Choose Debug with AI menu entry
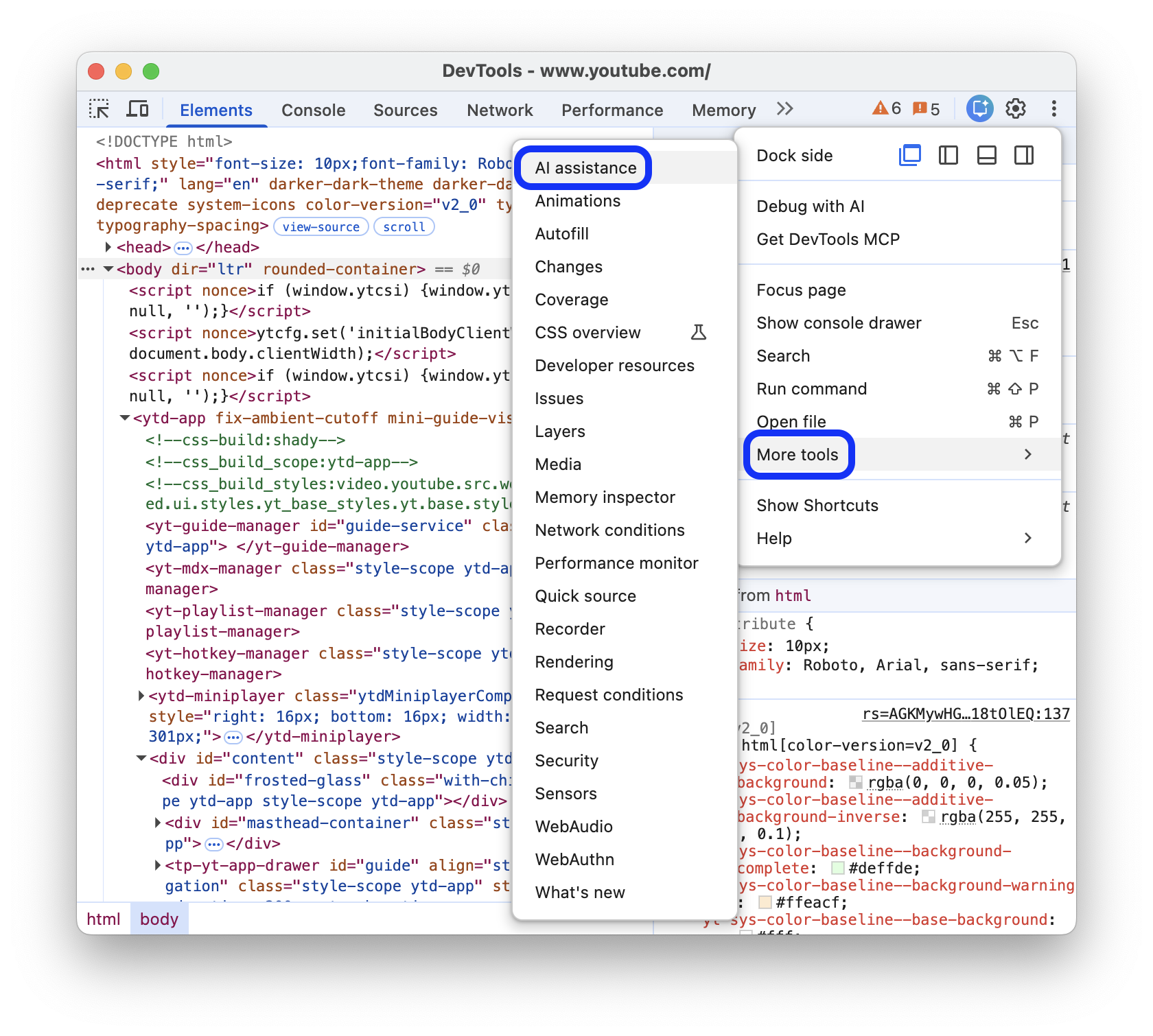Viewport: 1153px width, 1036px height. click(x=898, y=207)
